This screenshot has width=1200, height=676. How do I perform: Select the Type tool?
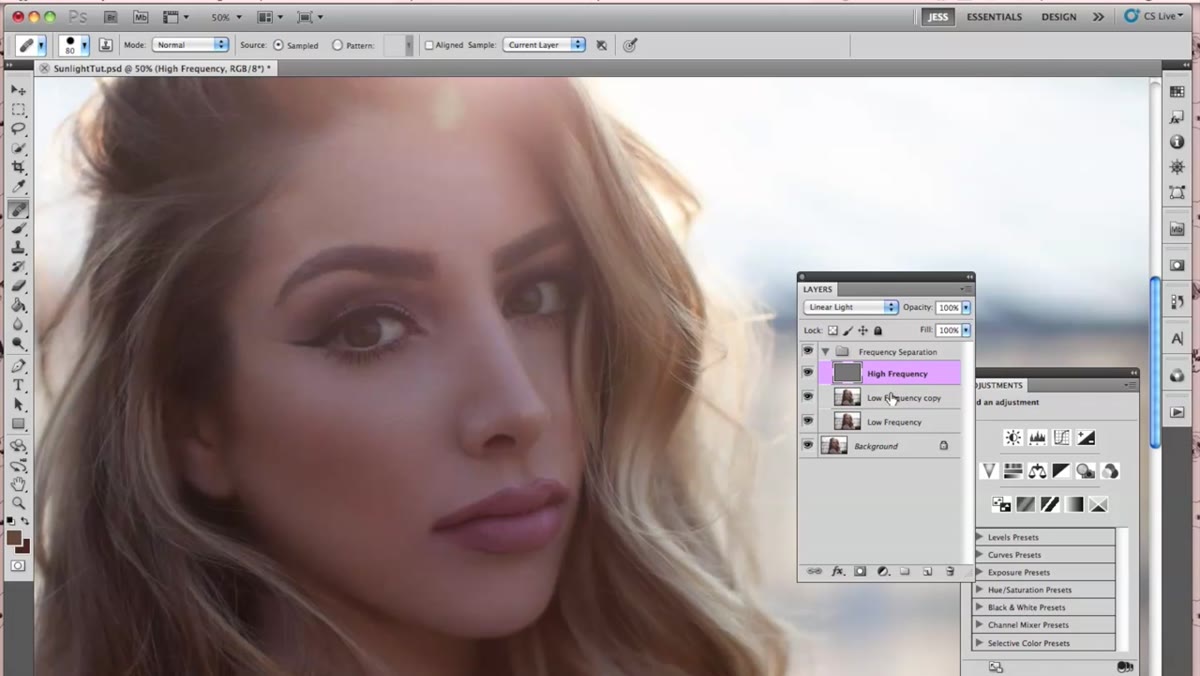(x=19, y=385)
